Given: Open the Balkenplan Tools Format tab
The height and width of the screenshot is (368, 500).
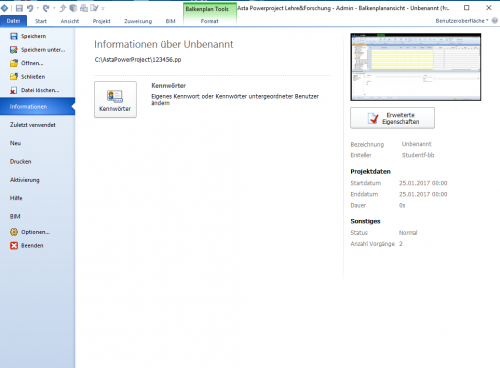Looking at the screenshot, I should click(x=210, y=21).
